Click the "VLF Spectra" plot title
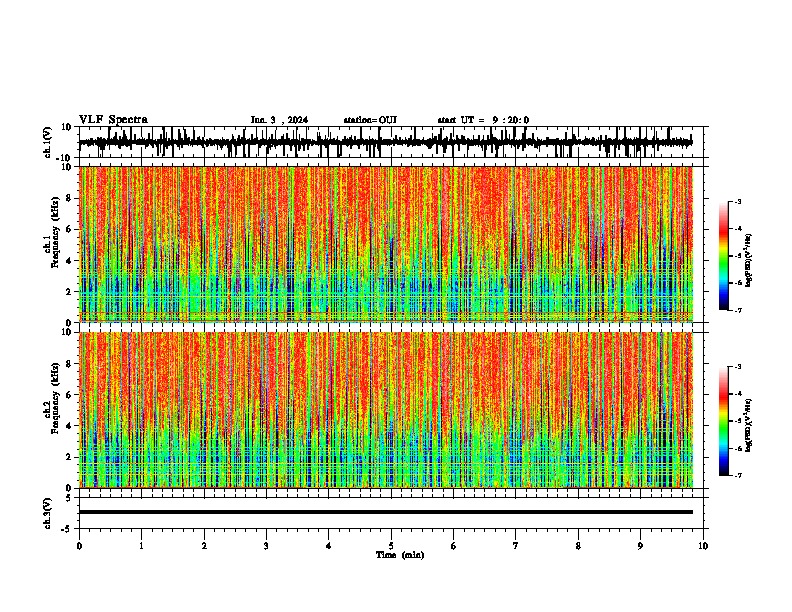The width and height of the screenshot is (792, 612). coord(113,120)
